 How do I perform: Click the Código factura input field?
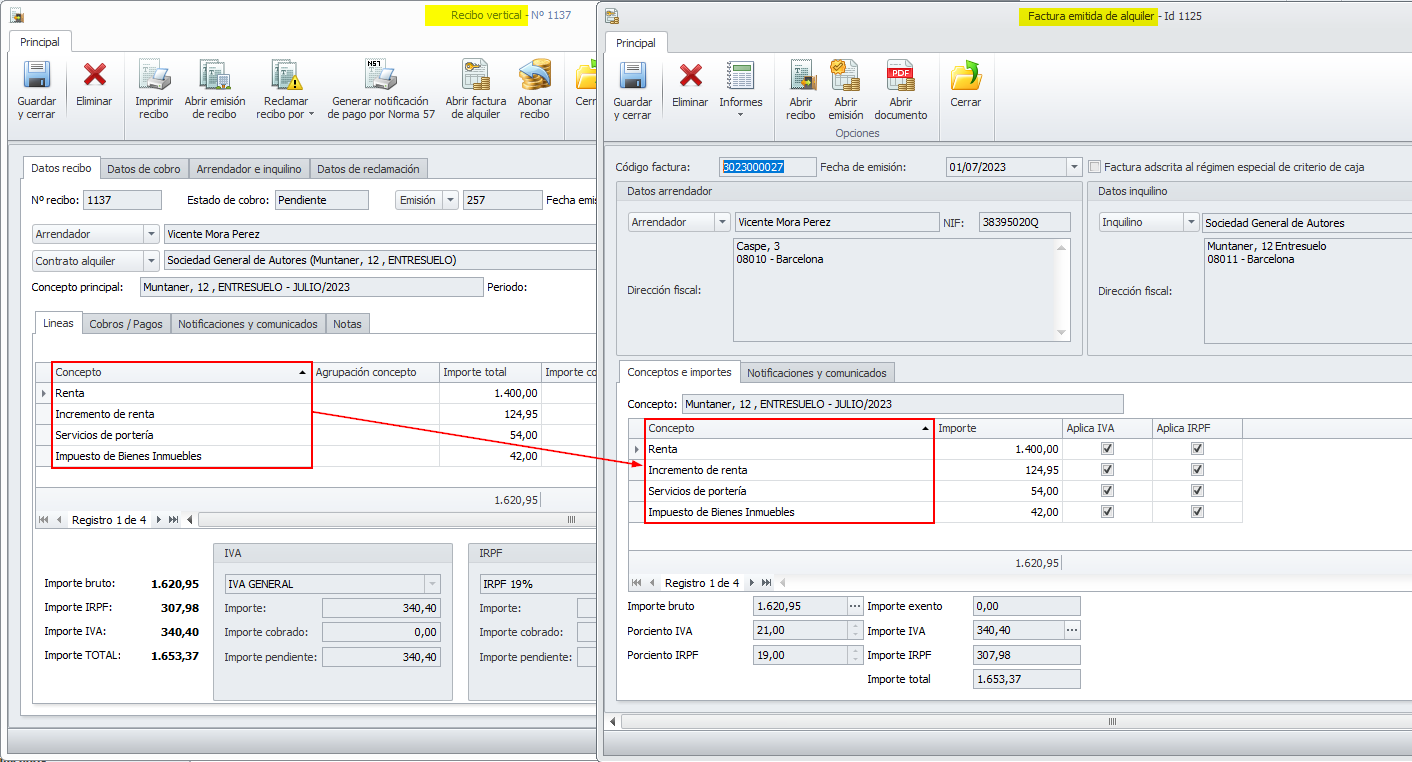(767, 167)
